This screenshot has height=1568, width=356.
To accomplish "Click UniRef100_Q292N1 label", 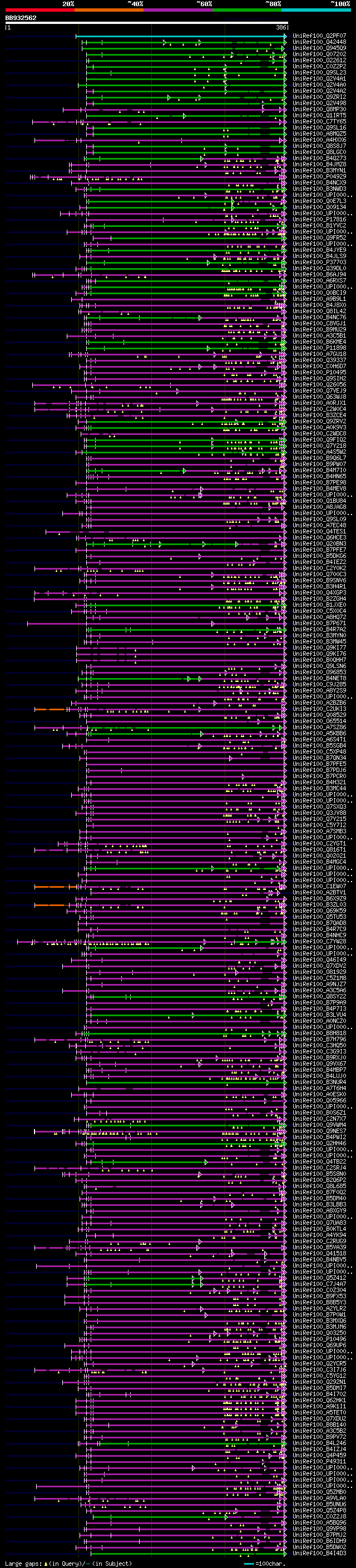I will pyautogui.click(x=319, y=1382).
